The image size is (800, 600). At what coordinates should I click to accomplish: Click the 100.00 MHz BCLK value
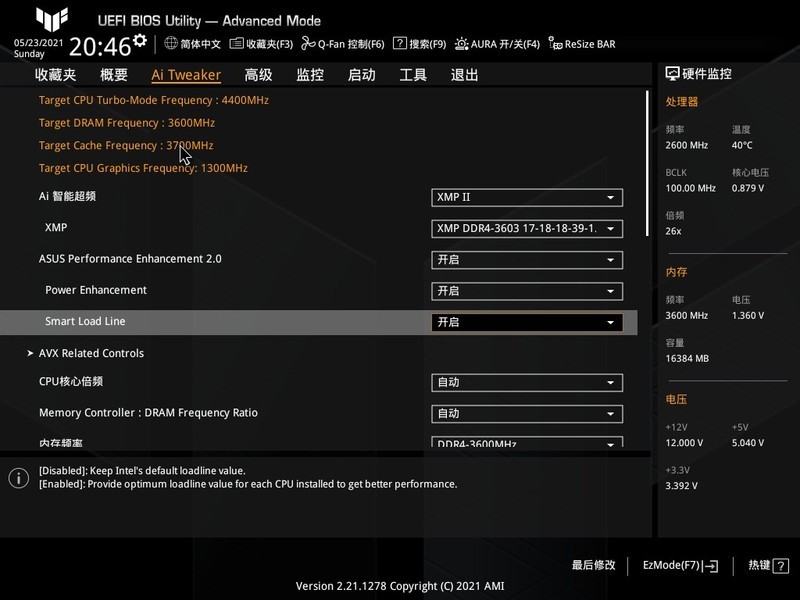pos(690,188)
